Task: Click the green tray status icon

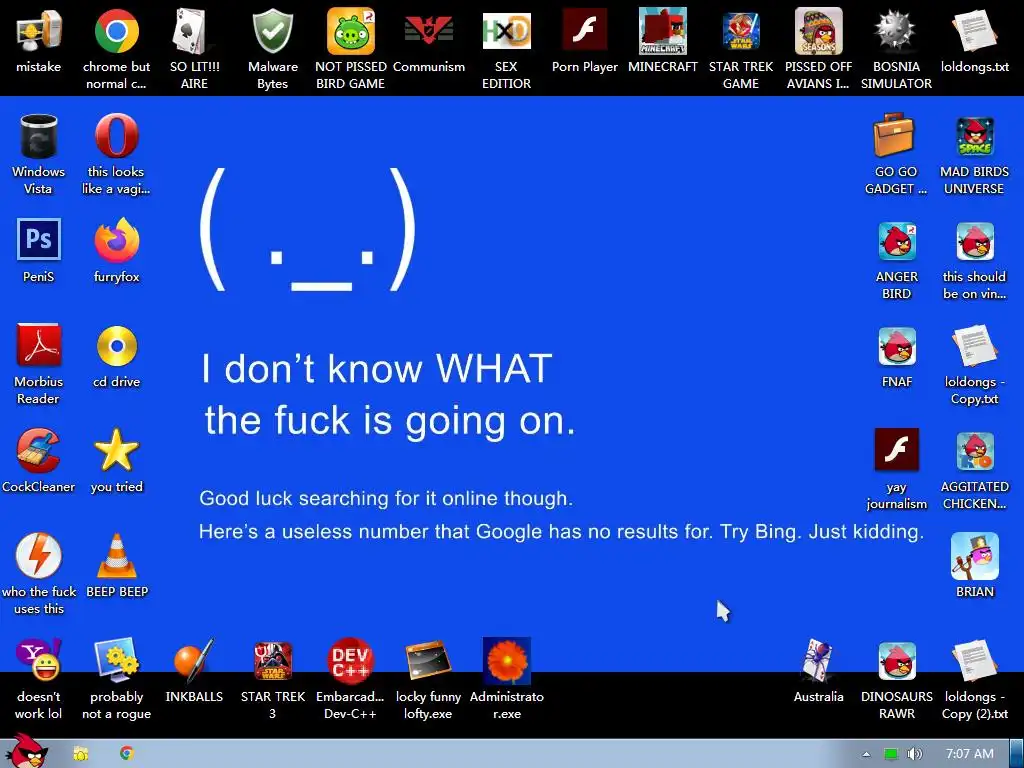Action: 891,754
